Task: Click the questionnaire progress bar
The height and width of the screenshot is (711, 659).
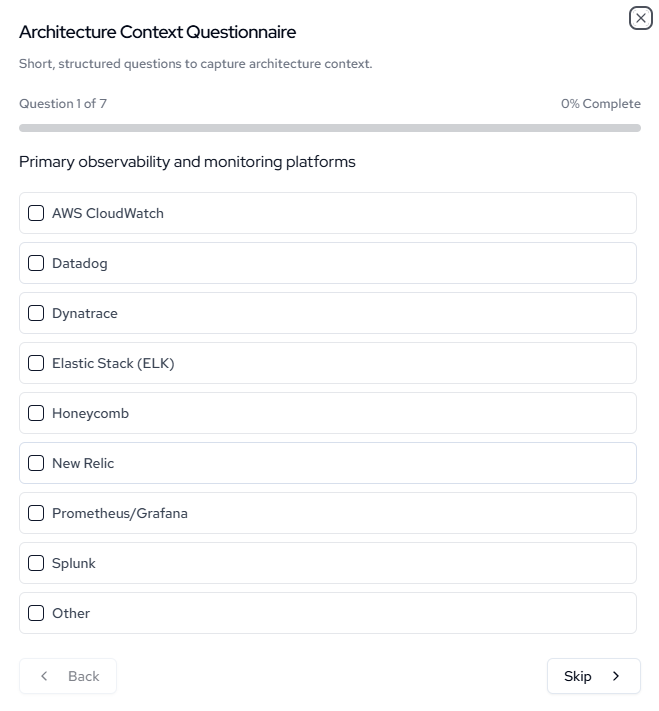Action: pyautogui.click(x=329, y=128)
